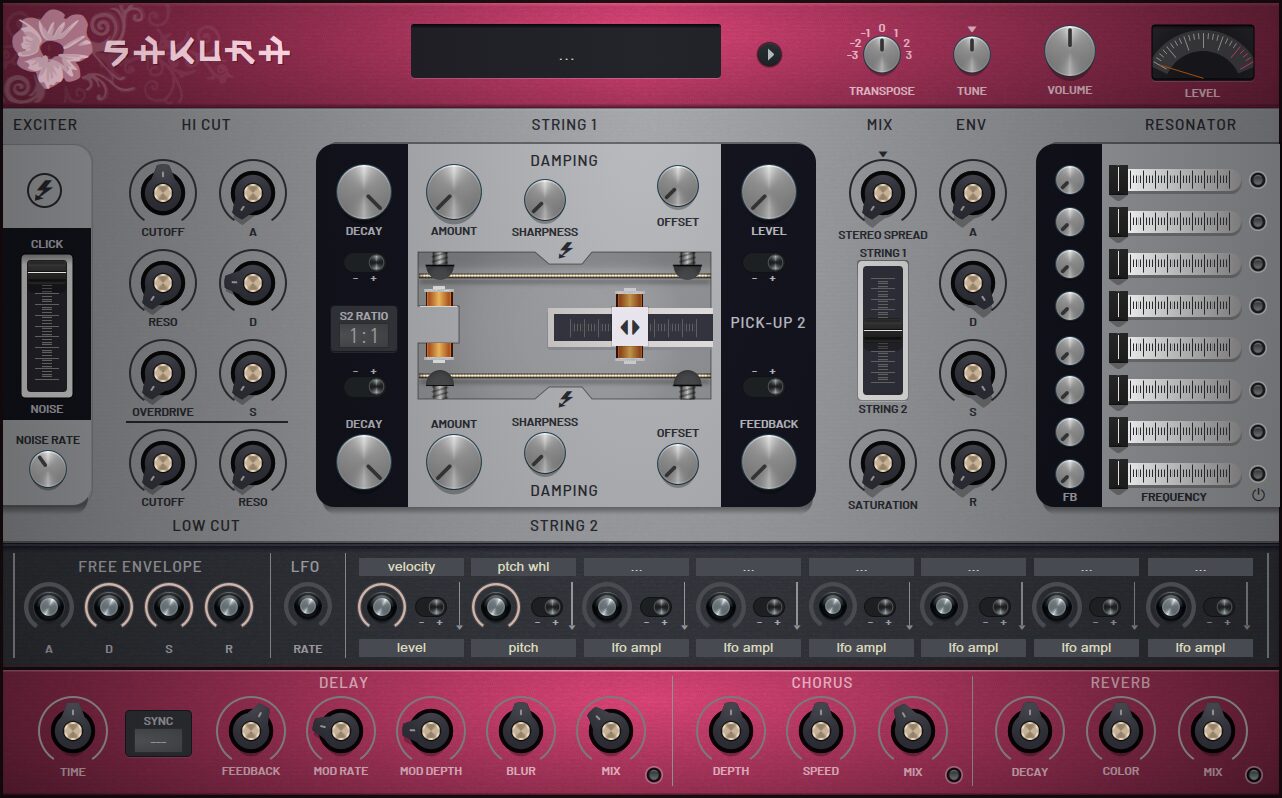The height and width of the screenshot is (798, 1282).
Task: Click the String 2 damping Offset knob
Action: click(678, 464)
